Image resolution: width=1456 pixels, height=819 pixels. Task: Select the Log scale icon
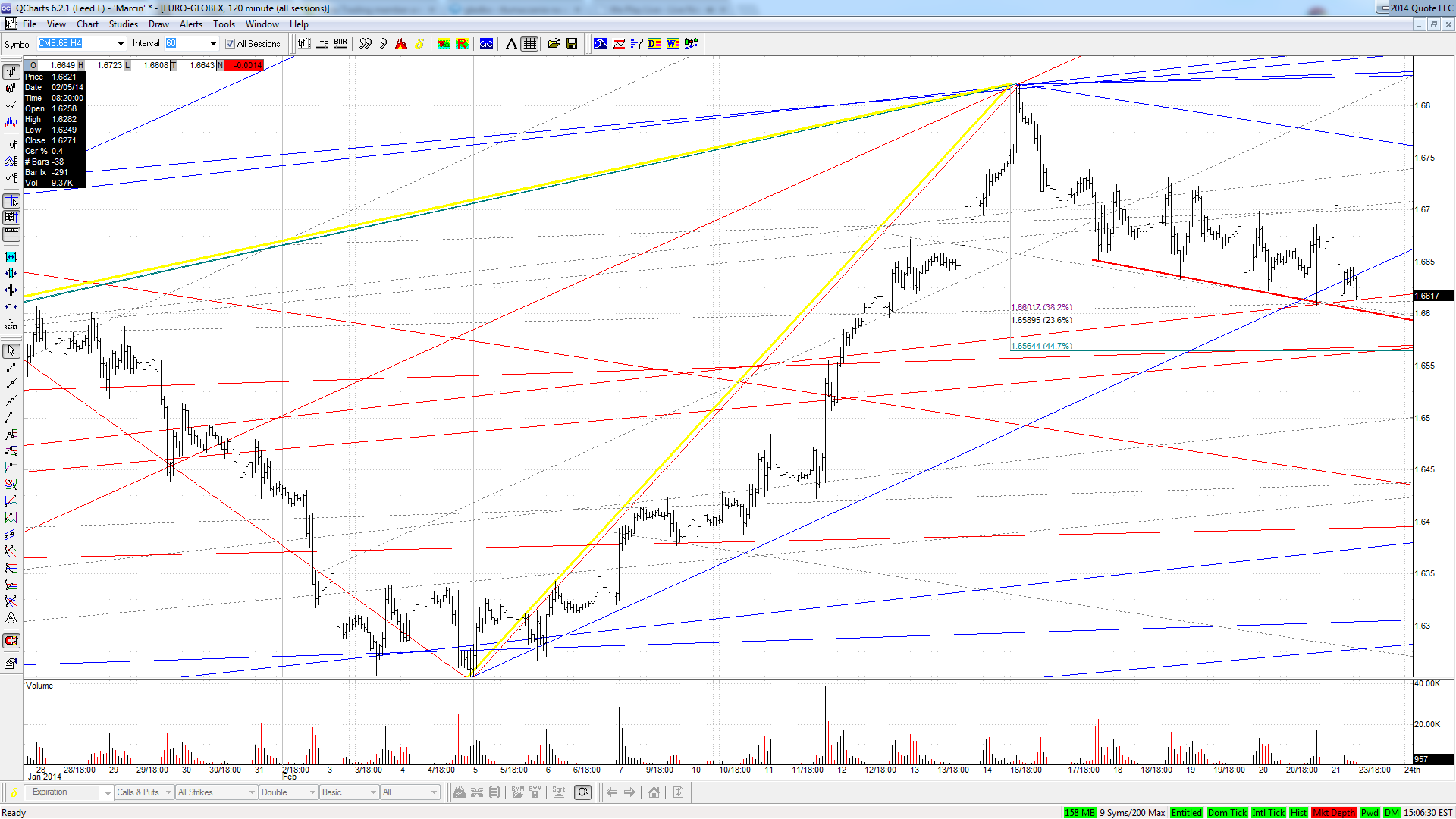tap(11, 143)
